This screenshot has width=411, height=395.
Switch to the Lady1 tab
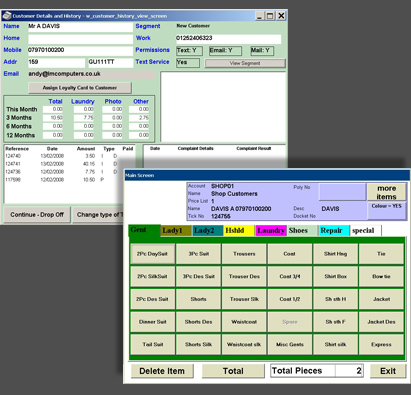[176, 231]
